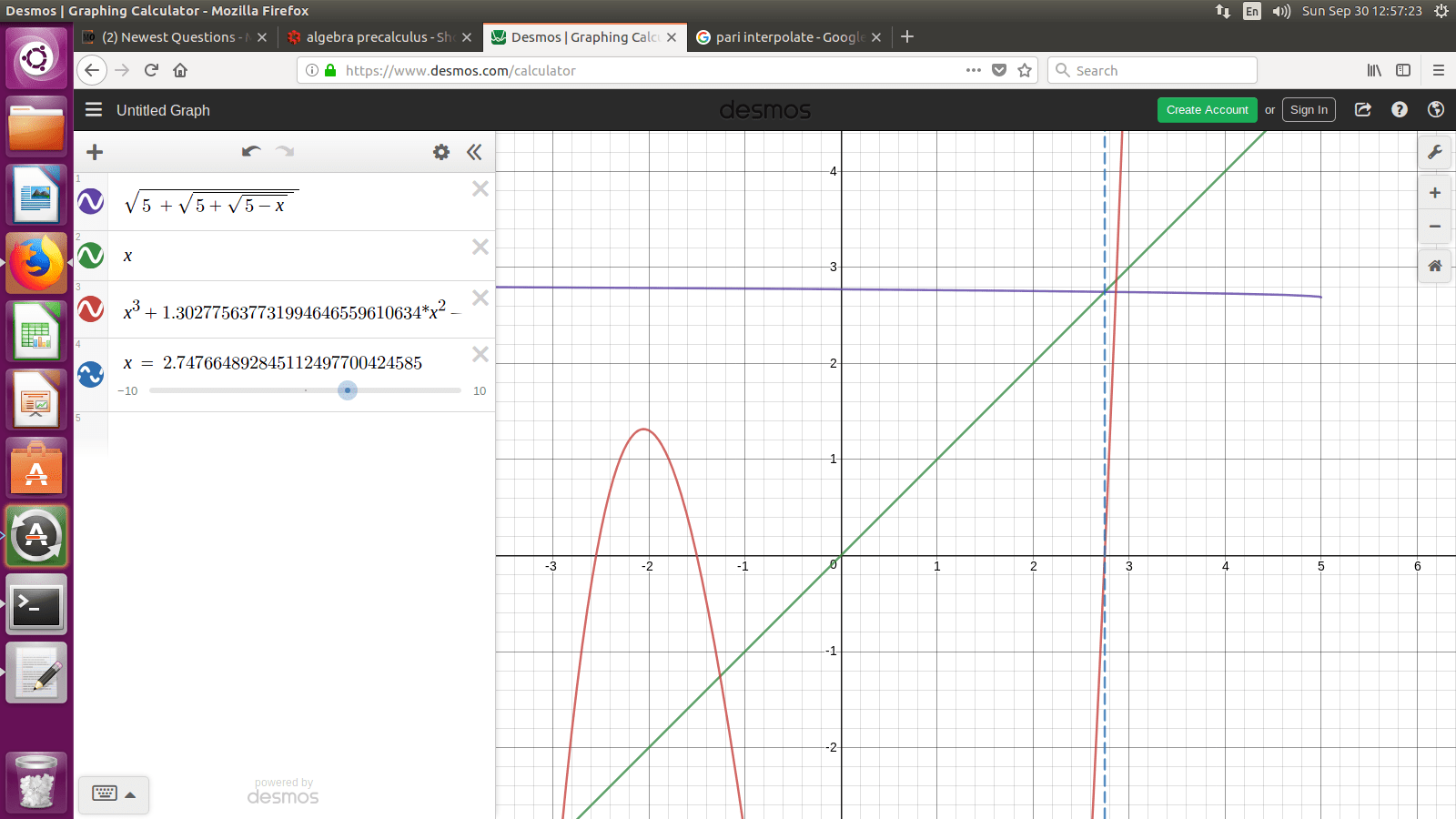
Task: Click the Create Account button
Action: click(1207, 109)
